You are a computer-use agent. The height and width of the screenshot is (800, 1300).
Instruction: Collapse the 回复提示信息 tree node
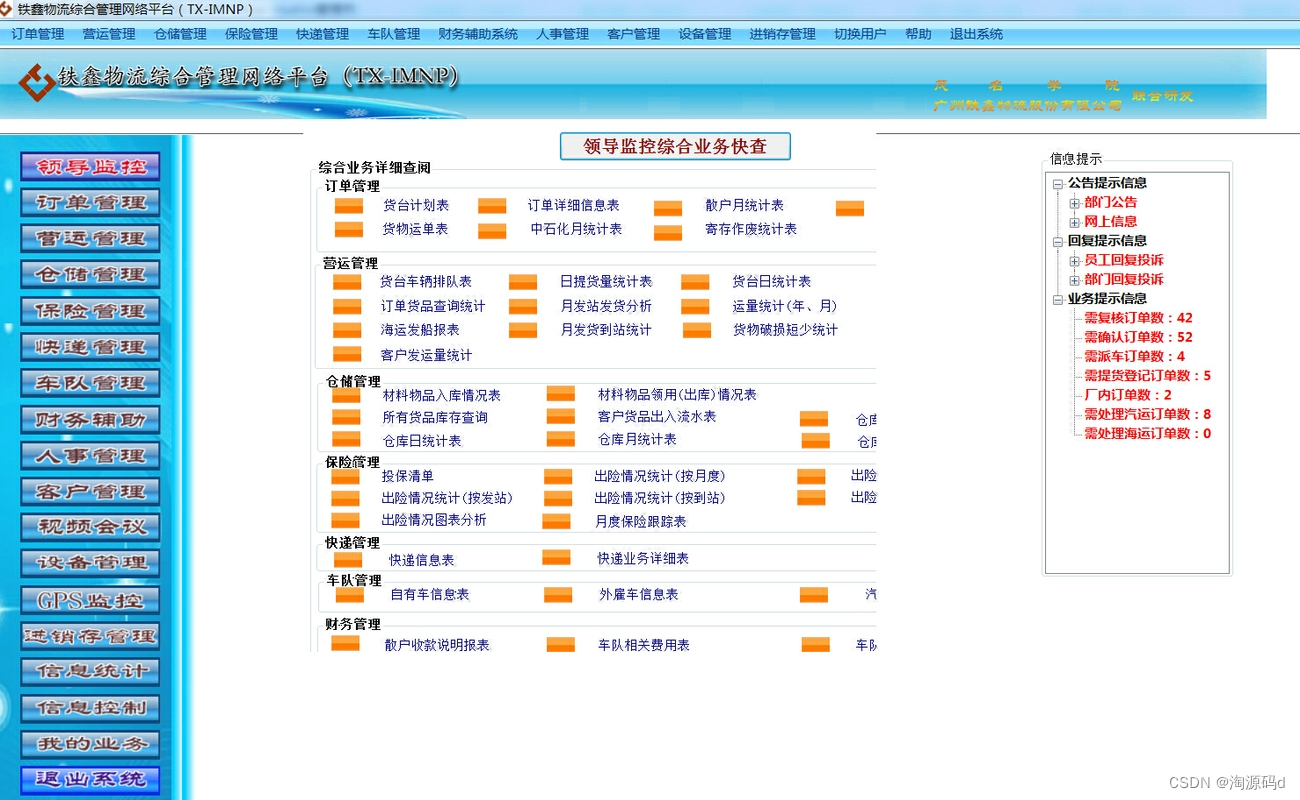click(1058, 241)
